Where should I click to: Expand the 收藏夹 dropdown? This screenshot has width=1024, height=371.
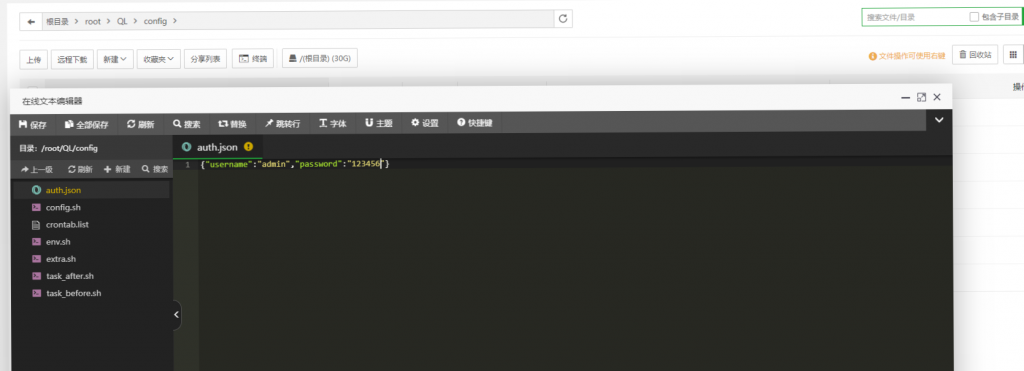click(159, 59)
